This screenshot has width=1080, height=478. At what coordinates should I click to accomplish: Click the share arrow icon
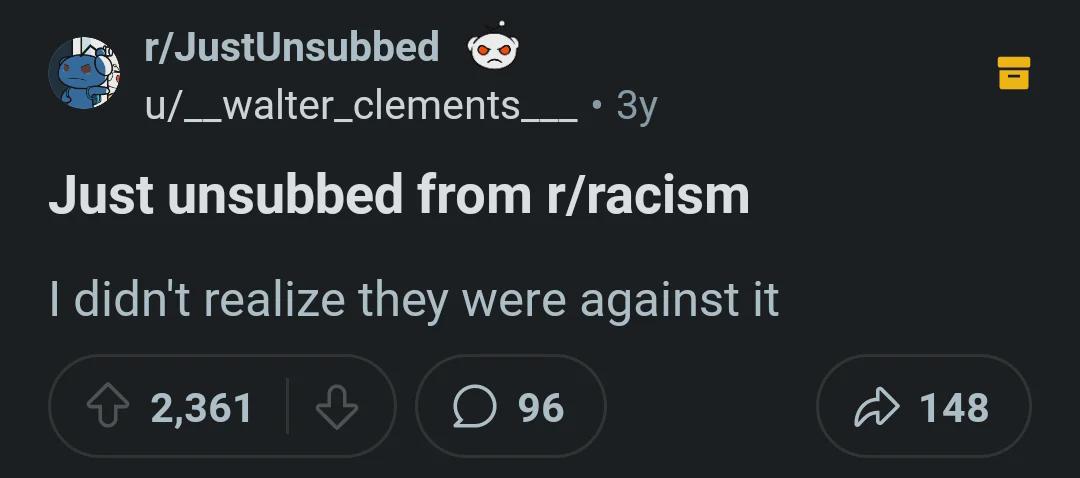(876, 407)
